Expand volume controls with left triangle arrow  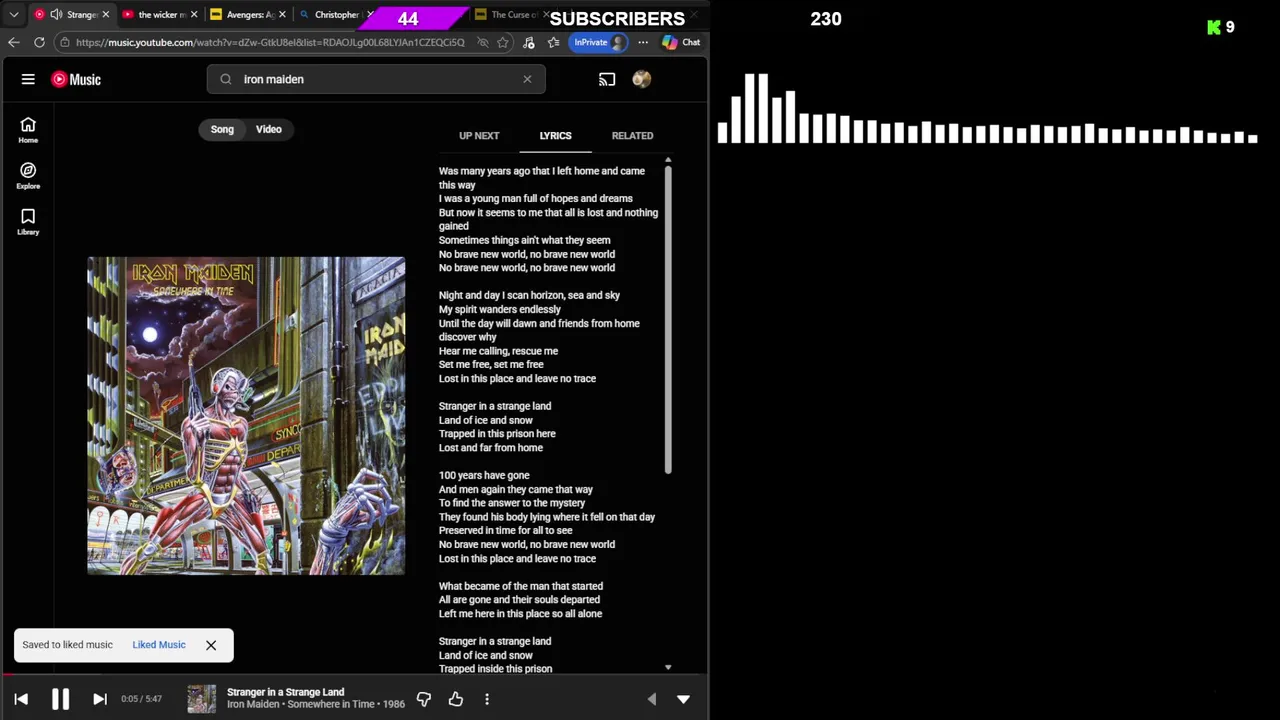point(652,699)
